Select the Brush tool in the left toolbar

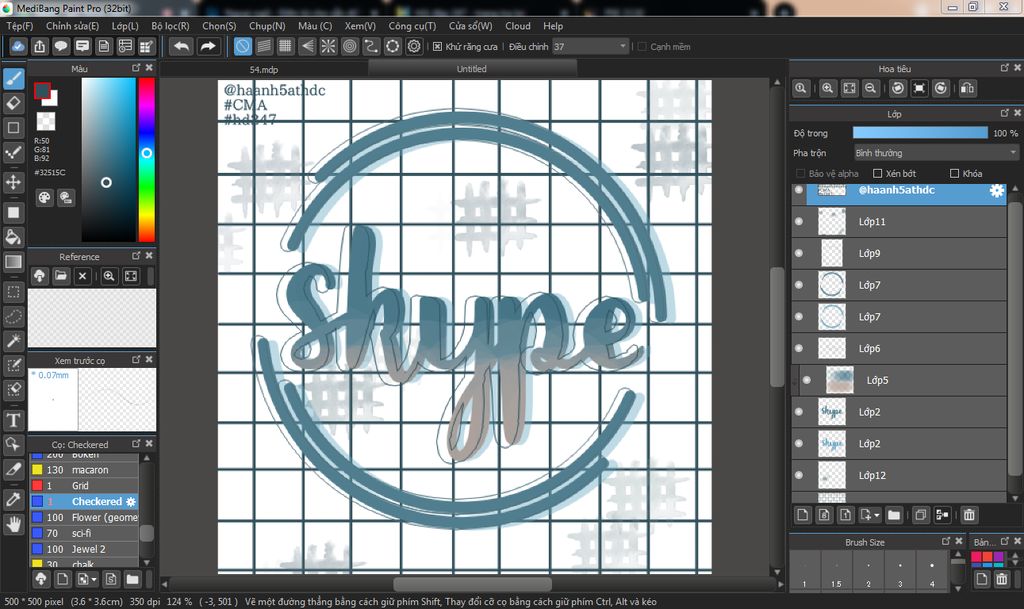[14, 79]
